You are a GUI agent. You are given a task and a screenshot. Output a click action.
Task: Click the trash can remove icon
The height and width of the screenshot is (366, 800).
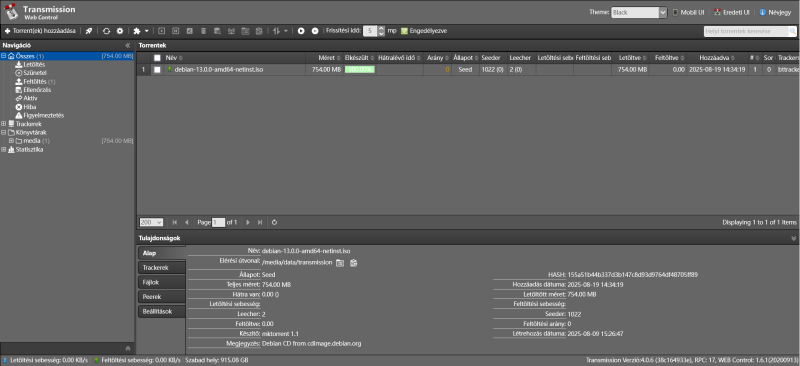204,31
